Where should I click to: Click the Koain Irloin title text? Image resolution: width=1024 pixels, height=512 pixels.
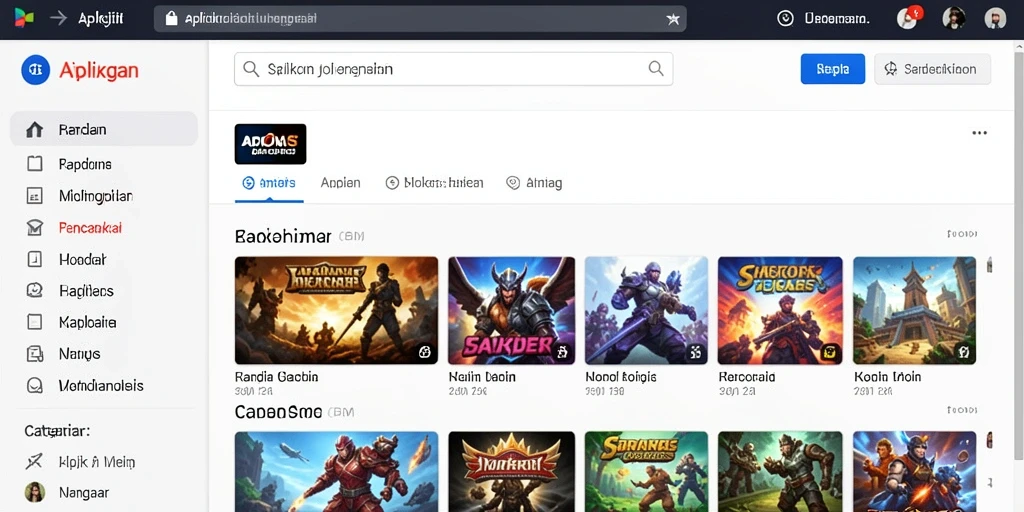click(887, 377)
